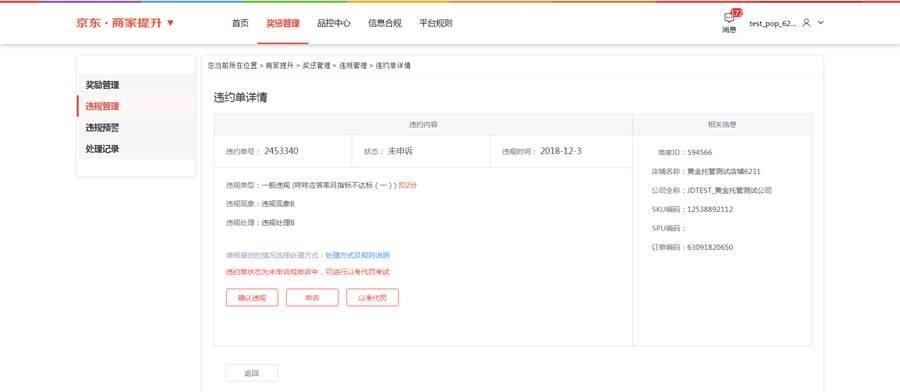900x392 pixels.
Task: Click 商家提升 in breadcrumb
Action: click(280, 66)
